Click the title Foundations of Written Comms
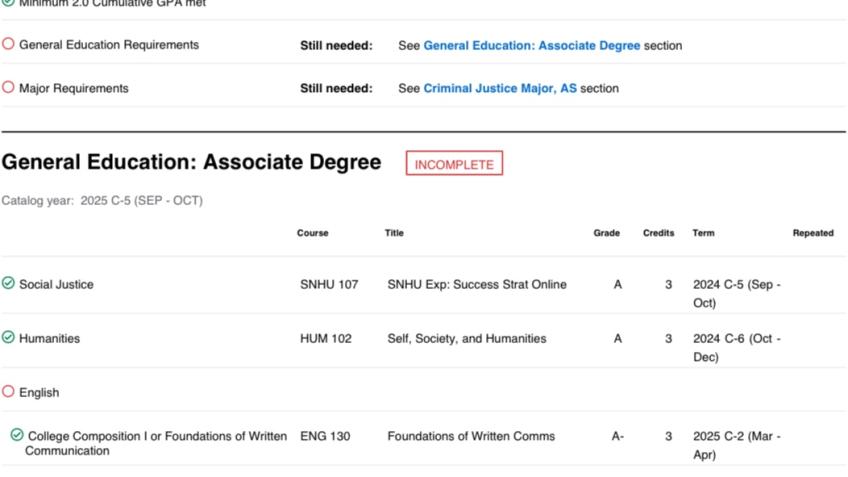Screen dimensions: 848x477 471,436
